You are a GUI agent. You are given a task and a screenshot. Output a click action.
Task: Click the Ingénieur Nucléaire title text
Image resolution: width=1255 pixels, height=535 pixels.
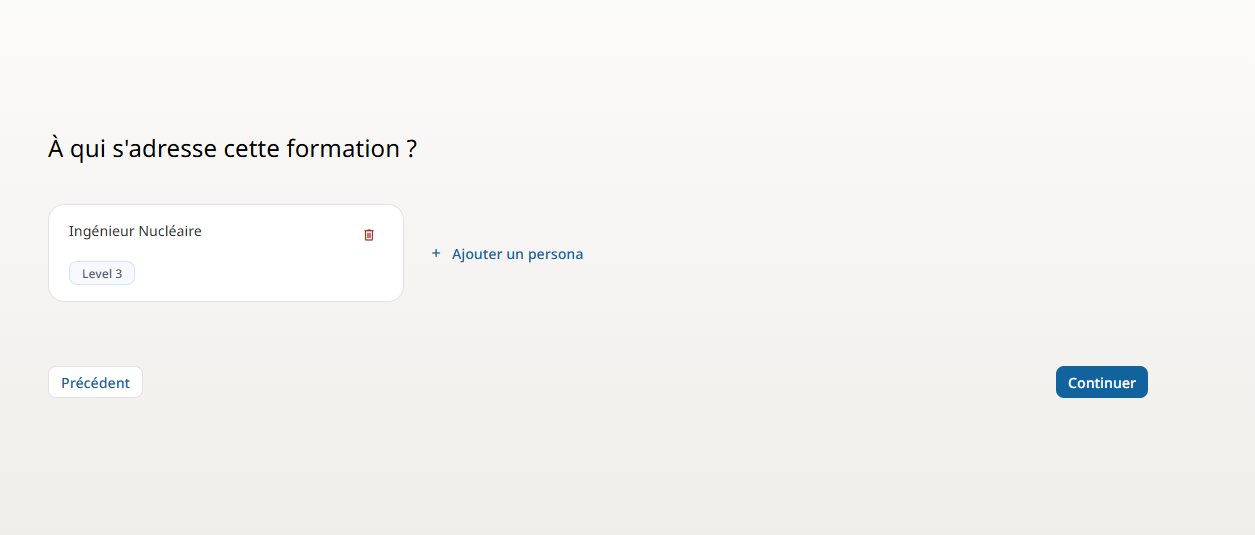pyautogui.click(x=135, y=231)
